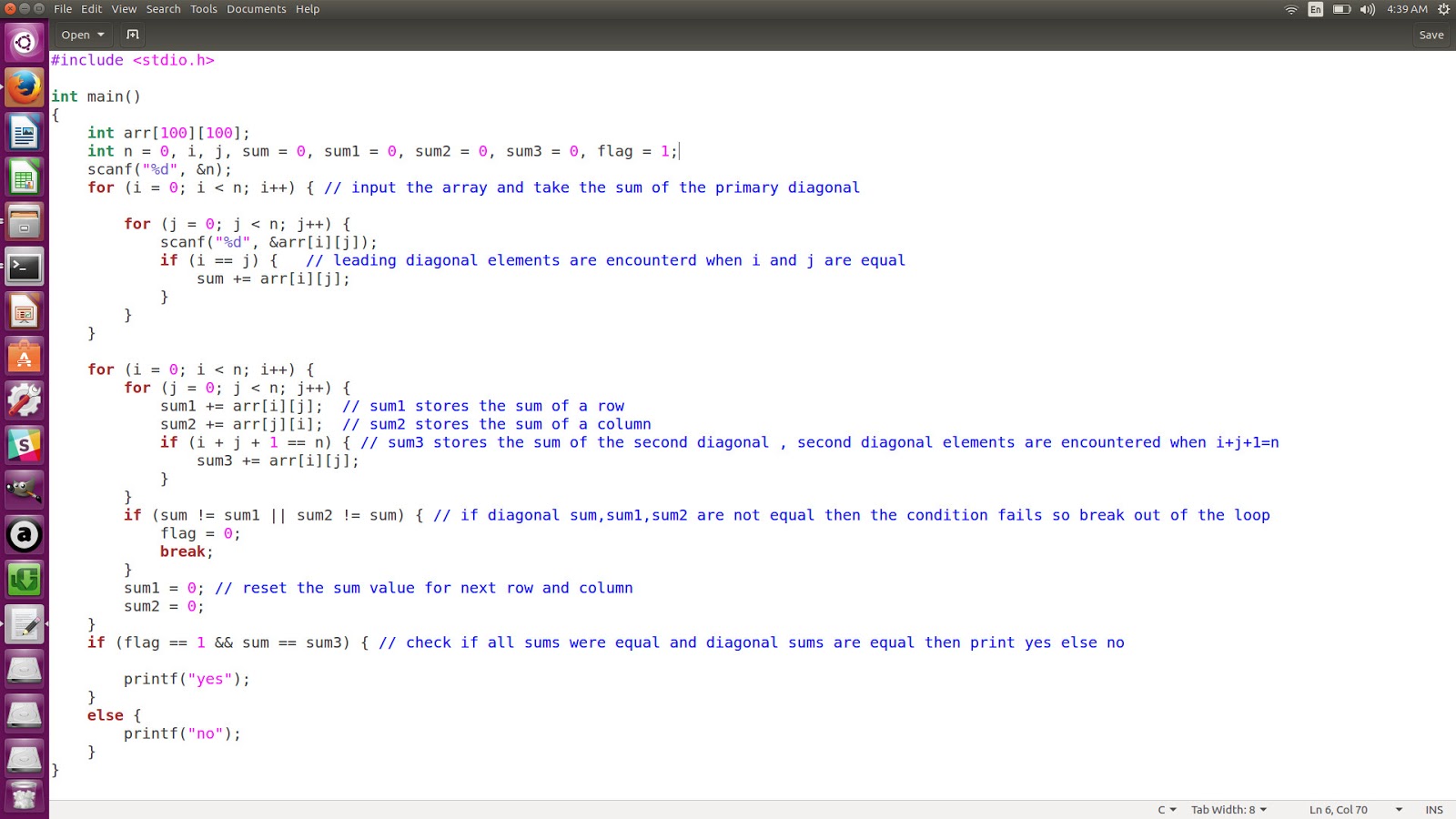Click comment 'sum1 stores the sum of a row'
Screen dimensions: 1456x819
click(483, 406)
